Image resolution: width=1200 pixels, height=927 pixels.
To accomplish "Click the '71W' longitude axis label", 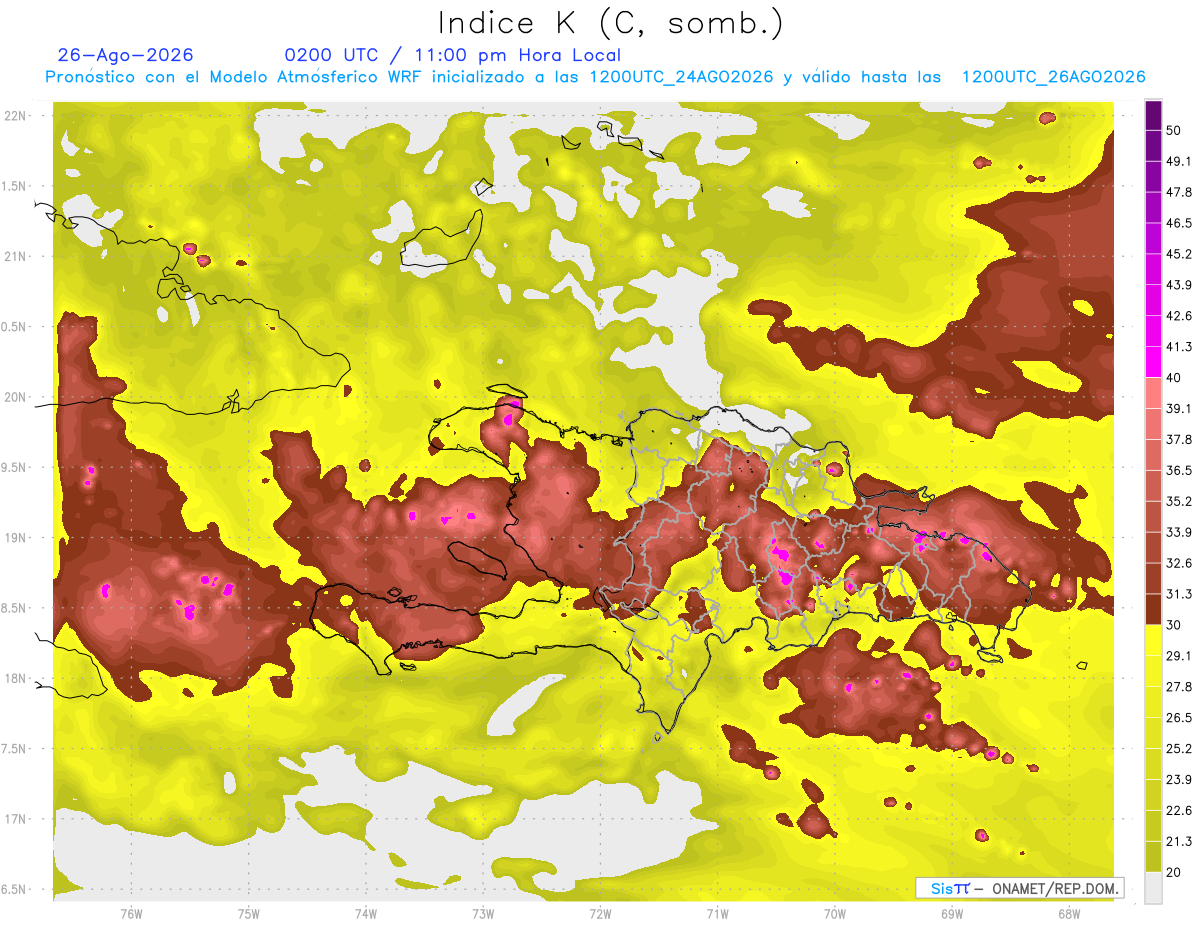I will pyautogui.click(x=718, y=913).
